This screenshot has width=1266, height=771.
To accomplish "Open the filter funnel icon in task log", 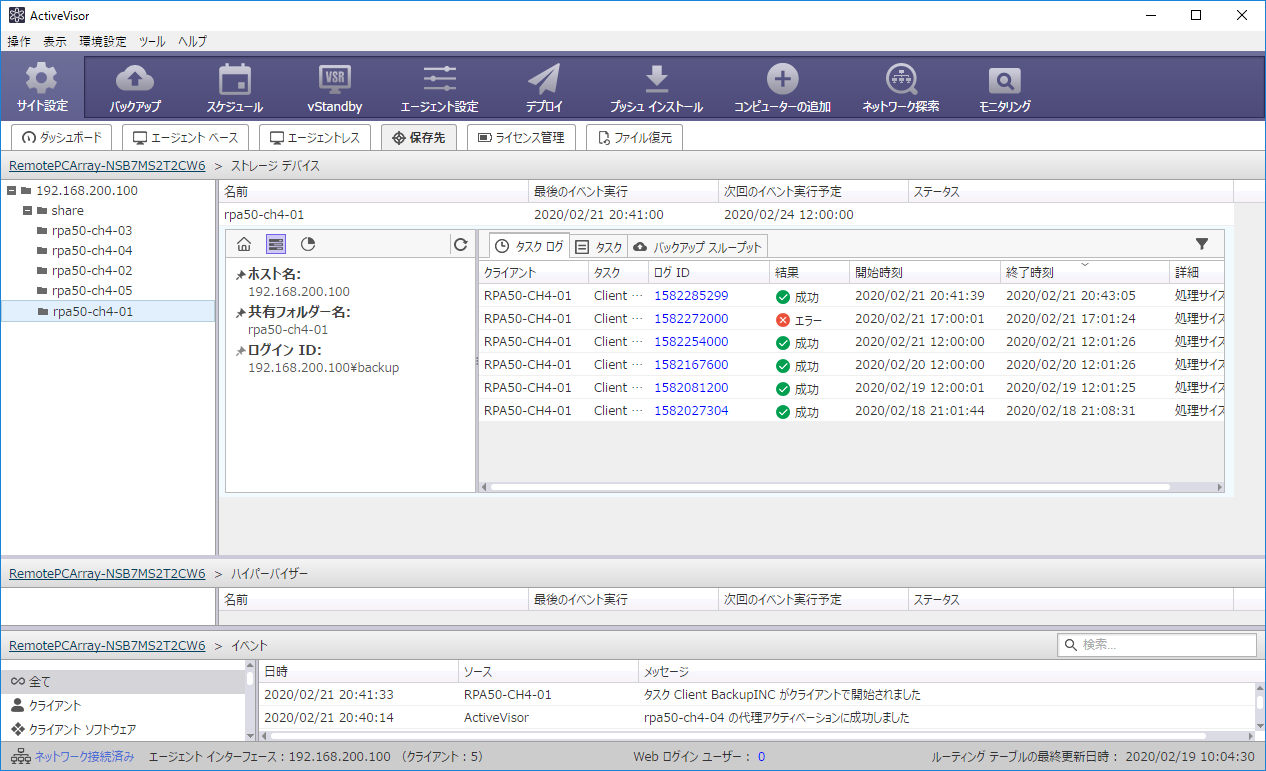I will (1202, 244).
